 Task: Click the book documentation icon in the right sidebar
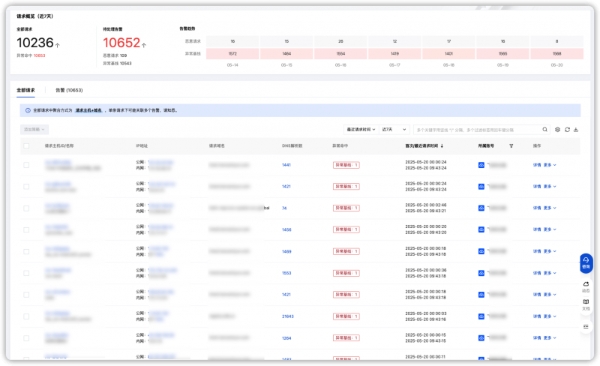click(x=586, y=304)
